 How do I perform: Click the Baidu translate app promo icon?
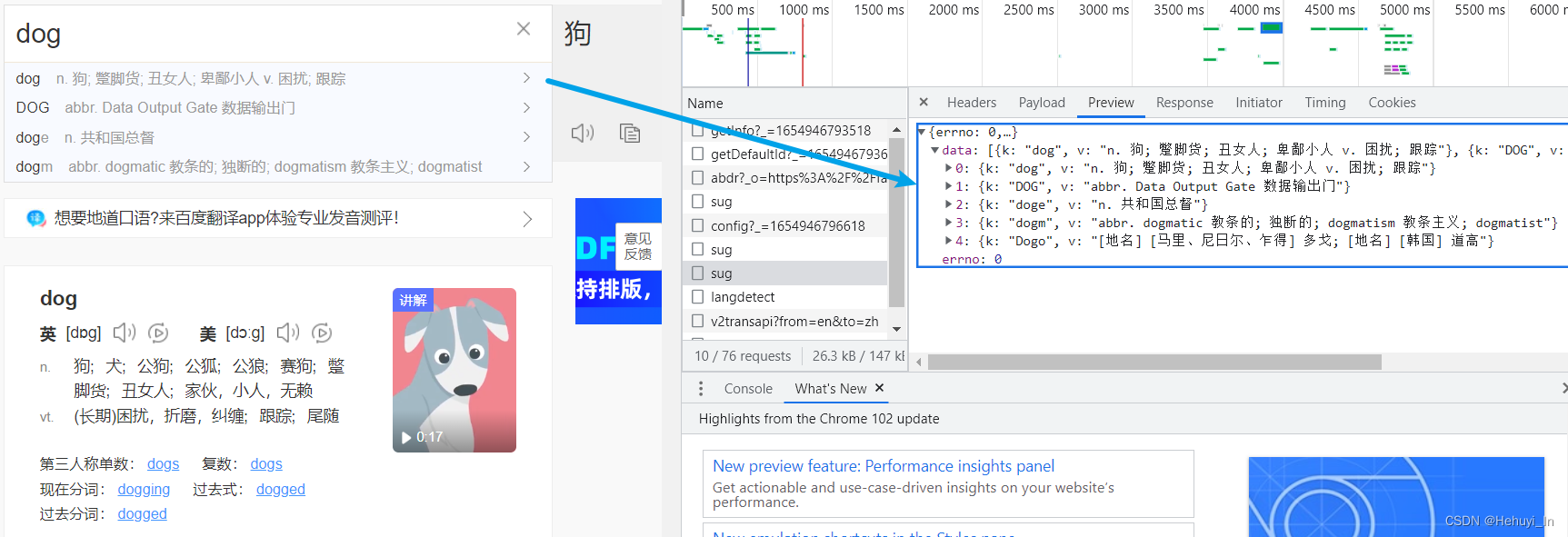coord(36,218)
